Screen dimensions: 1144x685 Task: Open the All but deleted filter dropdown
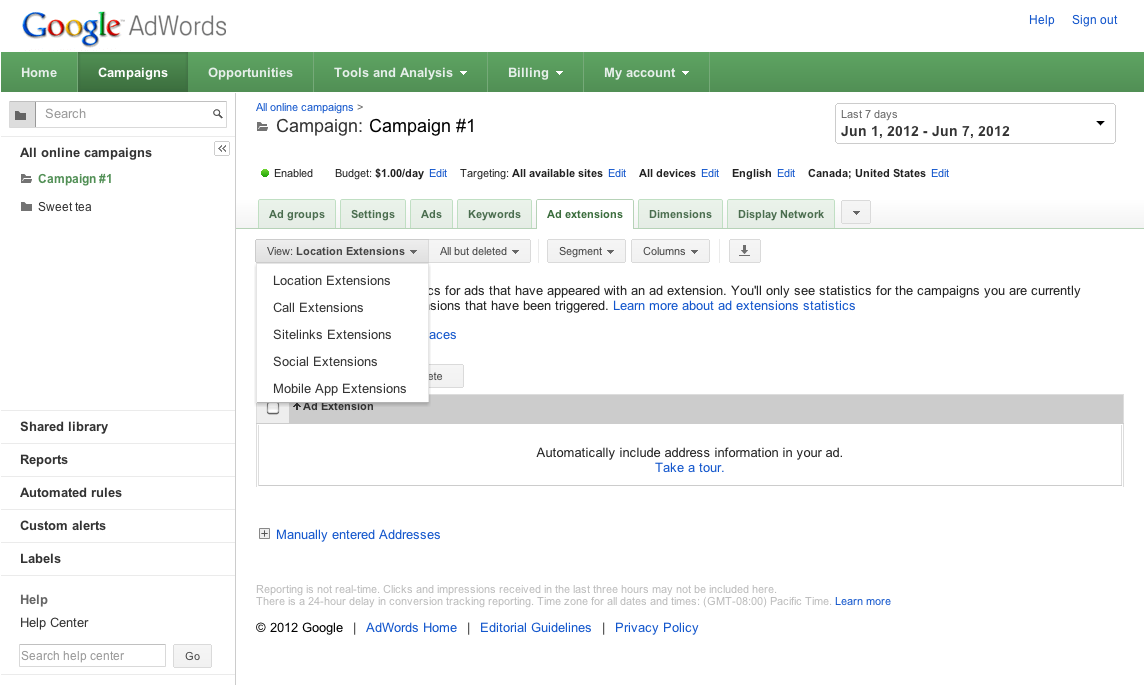pos(479,251)
